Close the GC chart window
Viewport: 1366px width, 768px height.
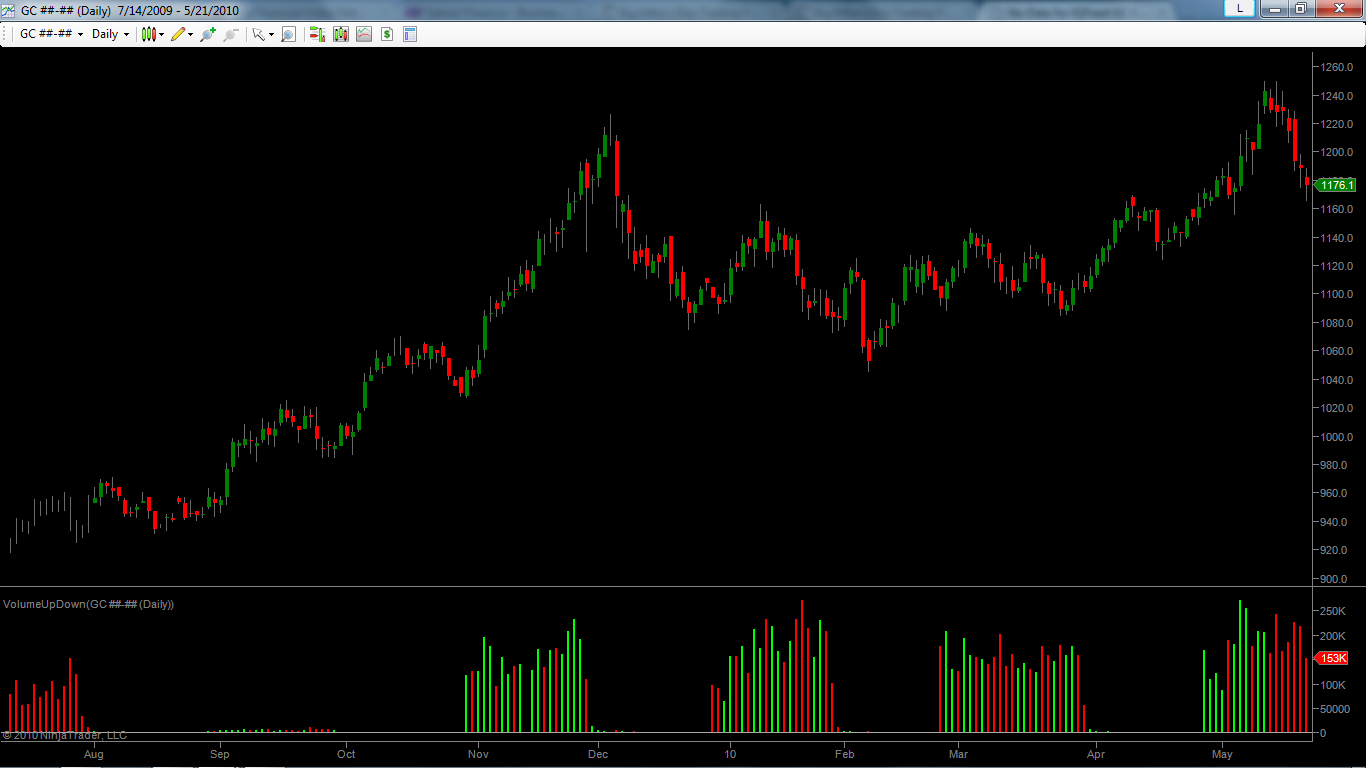point(1337,8)
